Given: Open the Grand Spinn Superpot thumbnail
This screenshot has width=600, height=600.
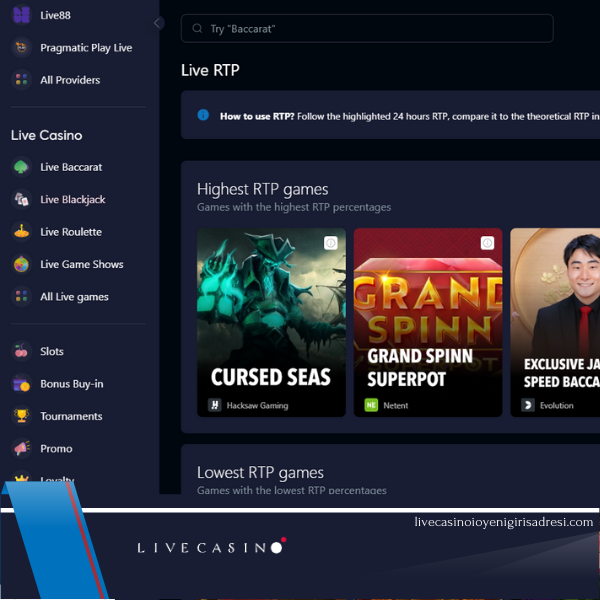Looking at the screenshot, I should 428,322.
